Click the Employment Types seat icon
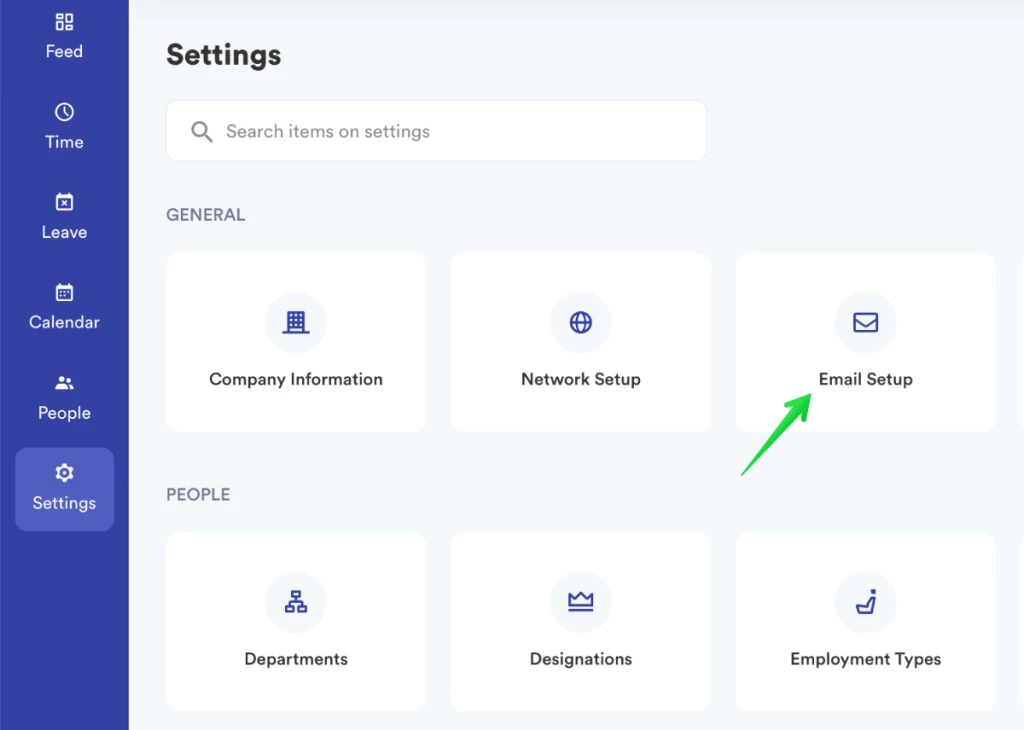 (865, 601)
